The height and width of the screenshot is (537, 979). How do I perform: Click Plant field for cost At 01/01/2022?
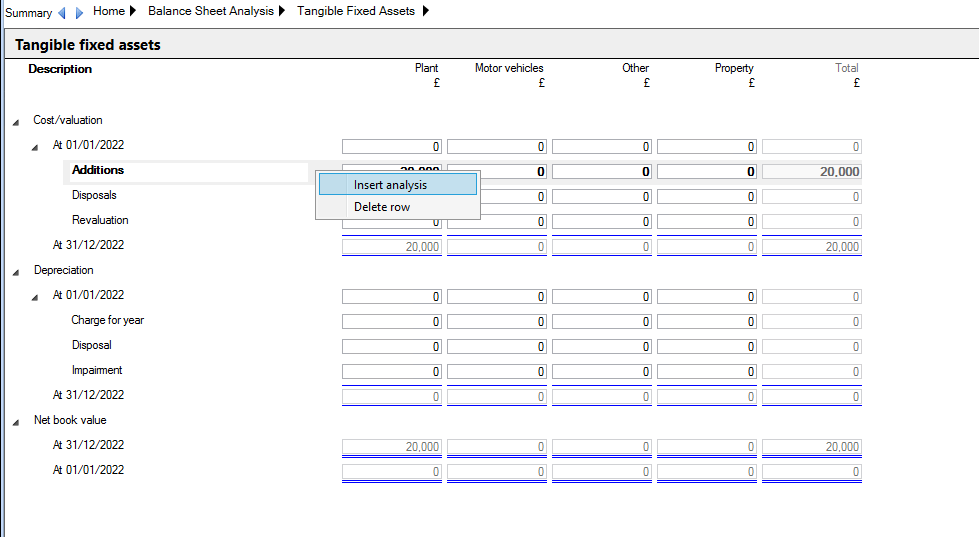[x=392, y=147]
